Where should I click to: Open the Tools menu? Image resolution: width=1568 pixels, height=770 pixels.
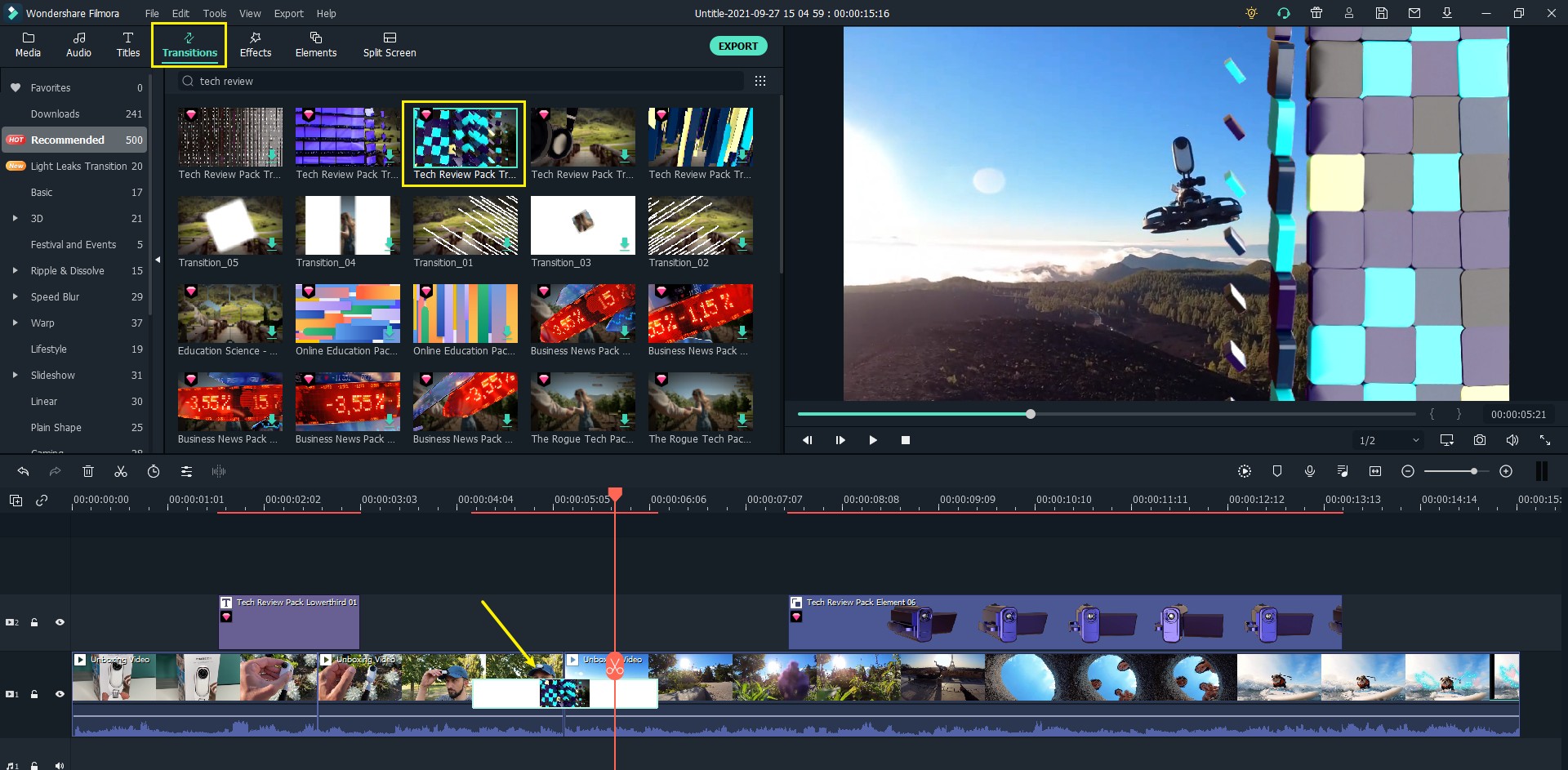(x=215, y=13)
